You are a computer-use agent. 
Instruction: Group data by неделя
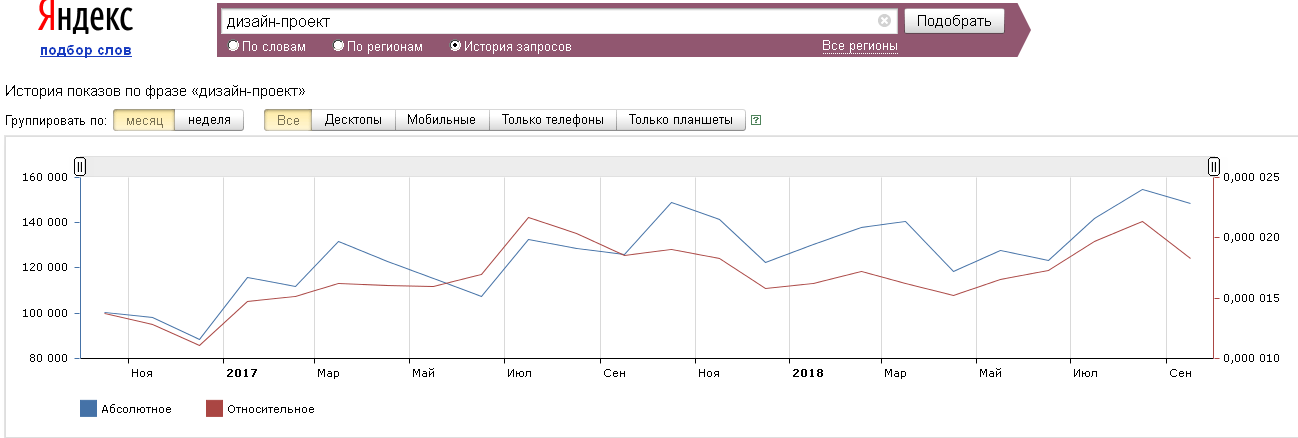click(x=209, y=120)
